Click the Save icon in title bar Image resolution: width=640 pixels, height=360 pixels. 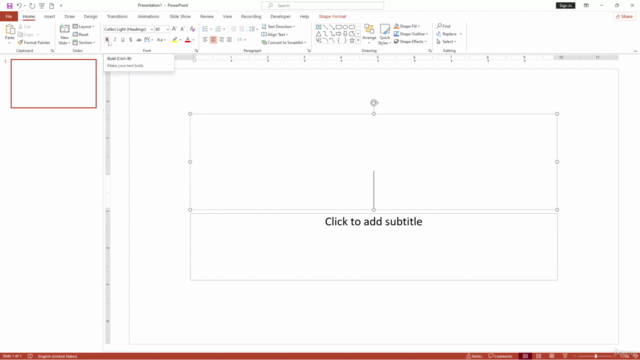(9, 6)
